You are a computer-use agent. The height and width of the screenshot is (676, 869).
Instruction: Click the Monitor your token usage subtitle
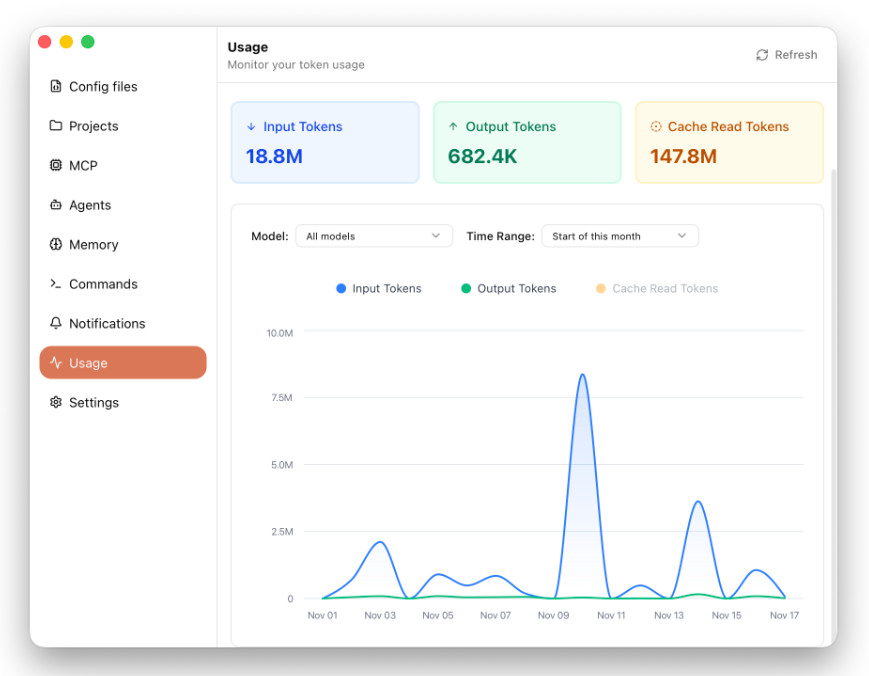tap(296, 65)
